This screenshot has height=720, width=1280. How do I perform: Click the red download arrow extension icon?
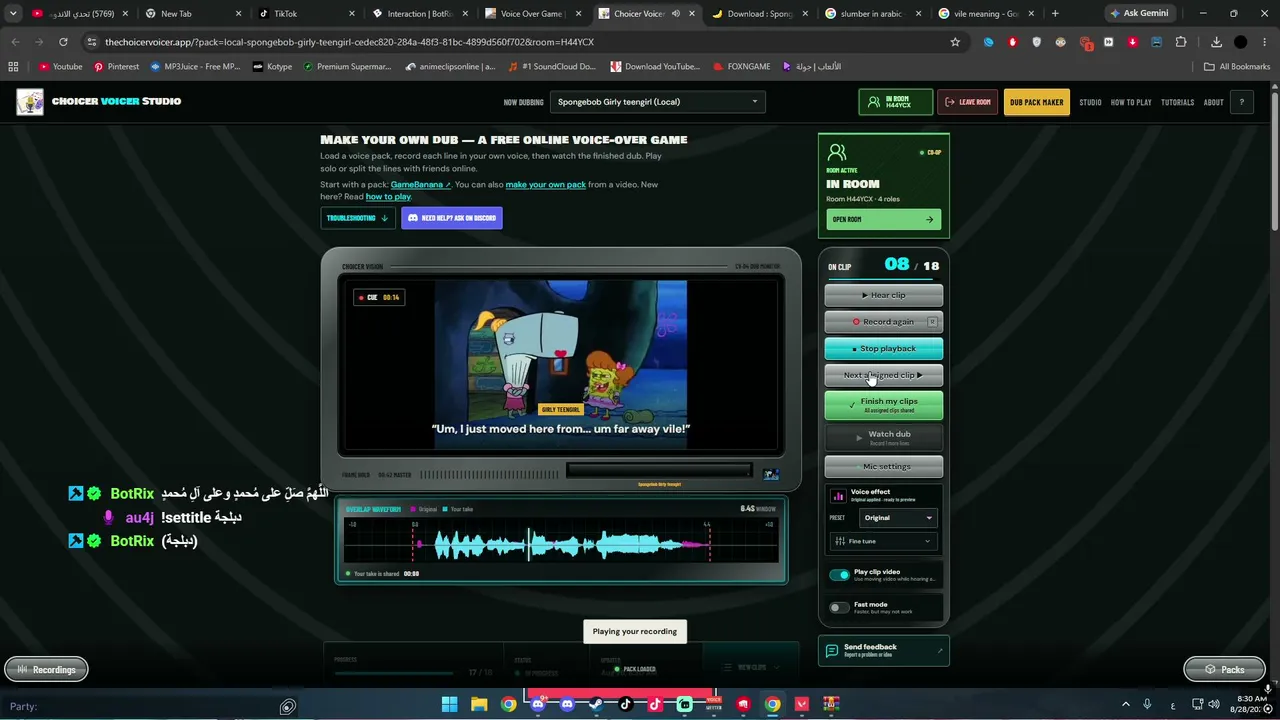click(x=1133, y=42)
